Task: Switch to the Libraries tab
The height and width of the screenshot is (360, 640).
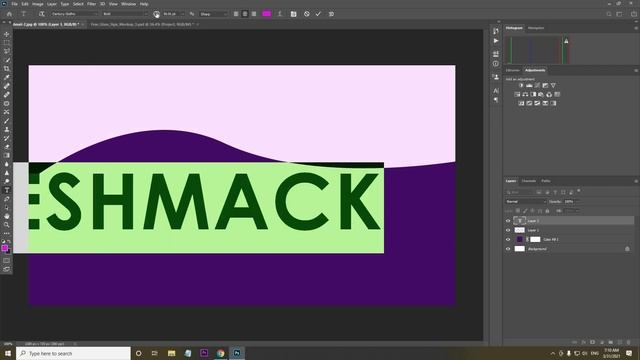Action: coord(513,70)
